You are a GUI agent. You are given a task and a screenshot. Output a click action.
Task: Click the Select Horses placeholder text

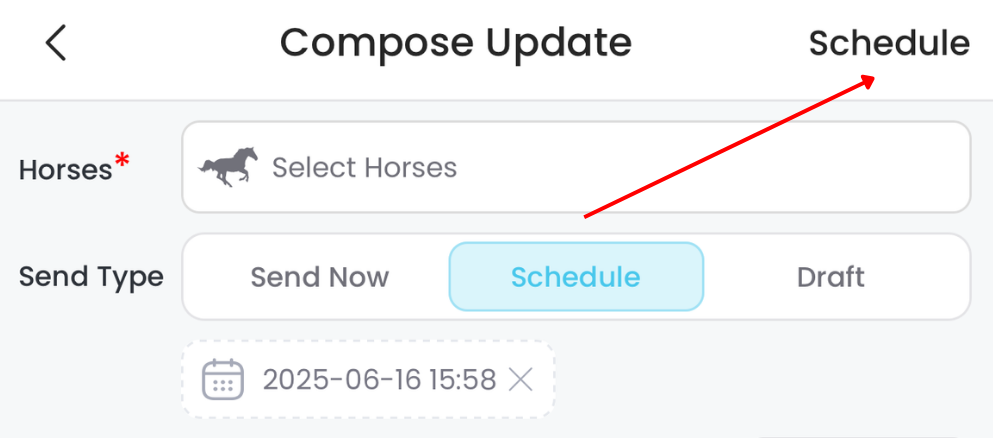click(x=364, y=167)
